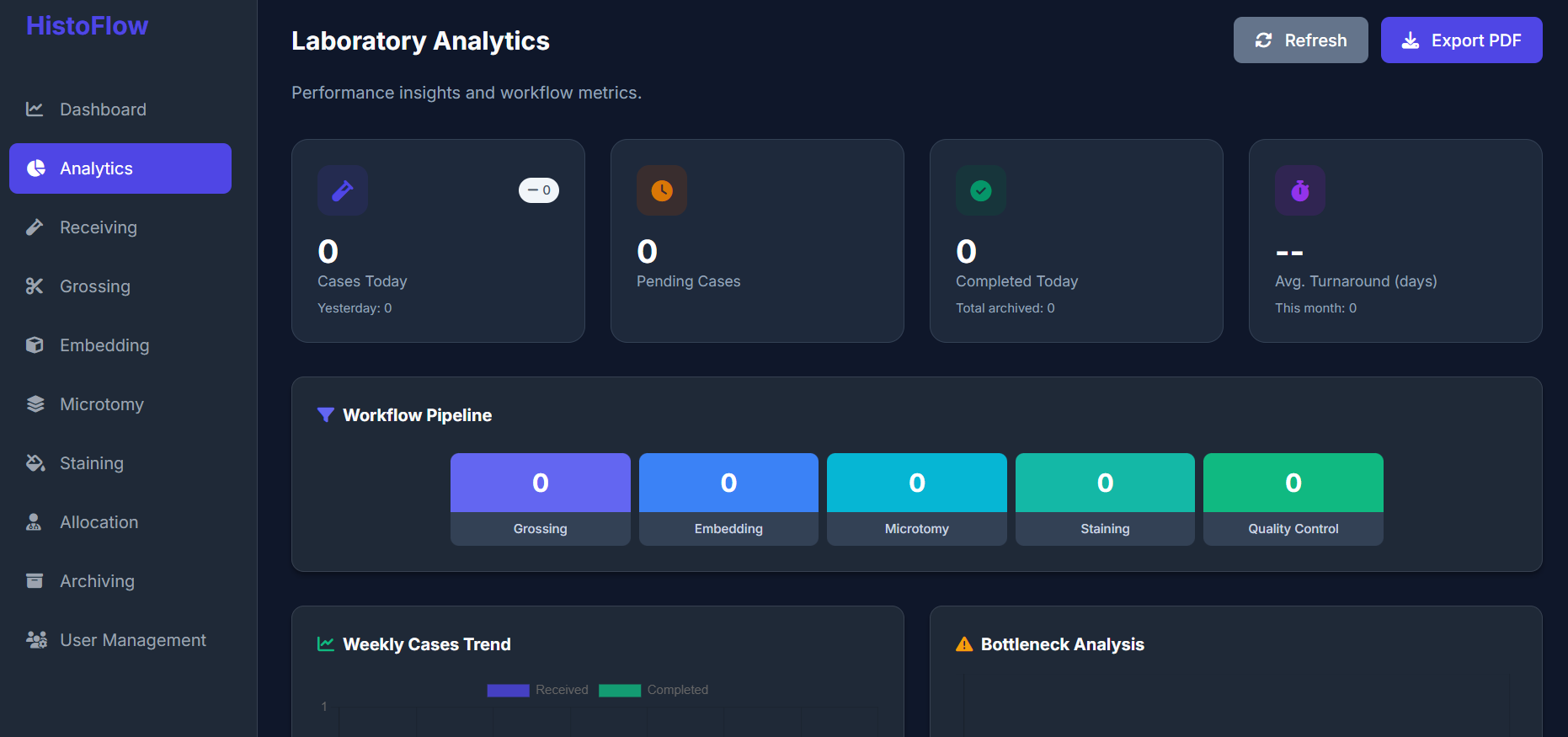Click the Embedding cube icon
Screen dimensions: 1568x737
pos(35,345)
